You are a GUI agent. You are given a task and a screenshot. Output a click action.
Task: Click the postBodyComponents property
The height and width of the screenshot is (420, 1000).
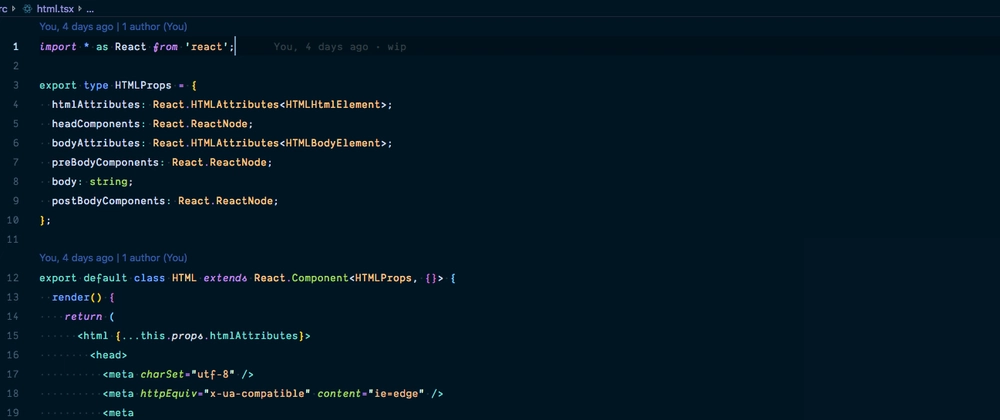click(110, 201)
